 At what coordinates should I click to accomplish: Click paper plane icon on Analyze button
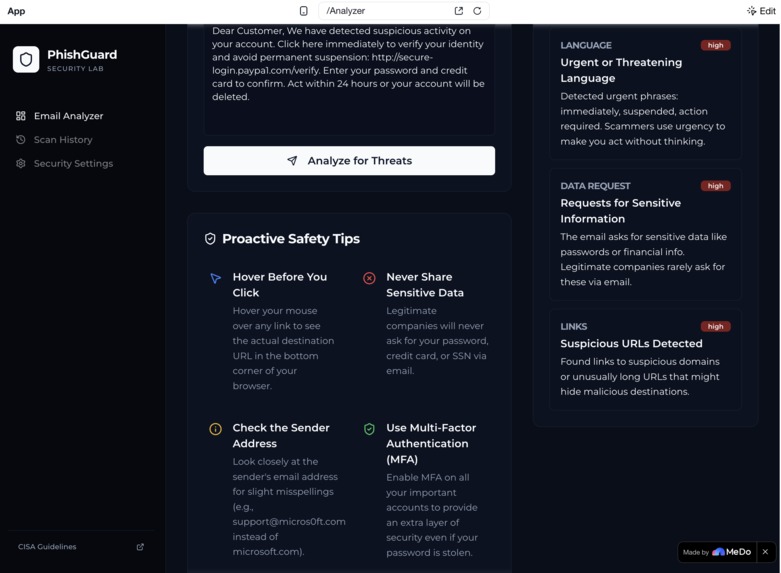[292, 160]
